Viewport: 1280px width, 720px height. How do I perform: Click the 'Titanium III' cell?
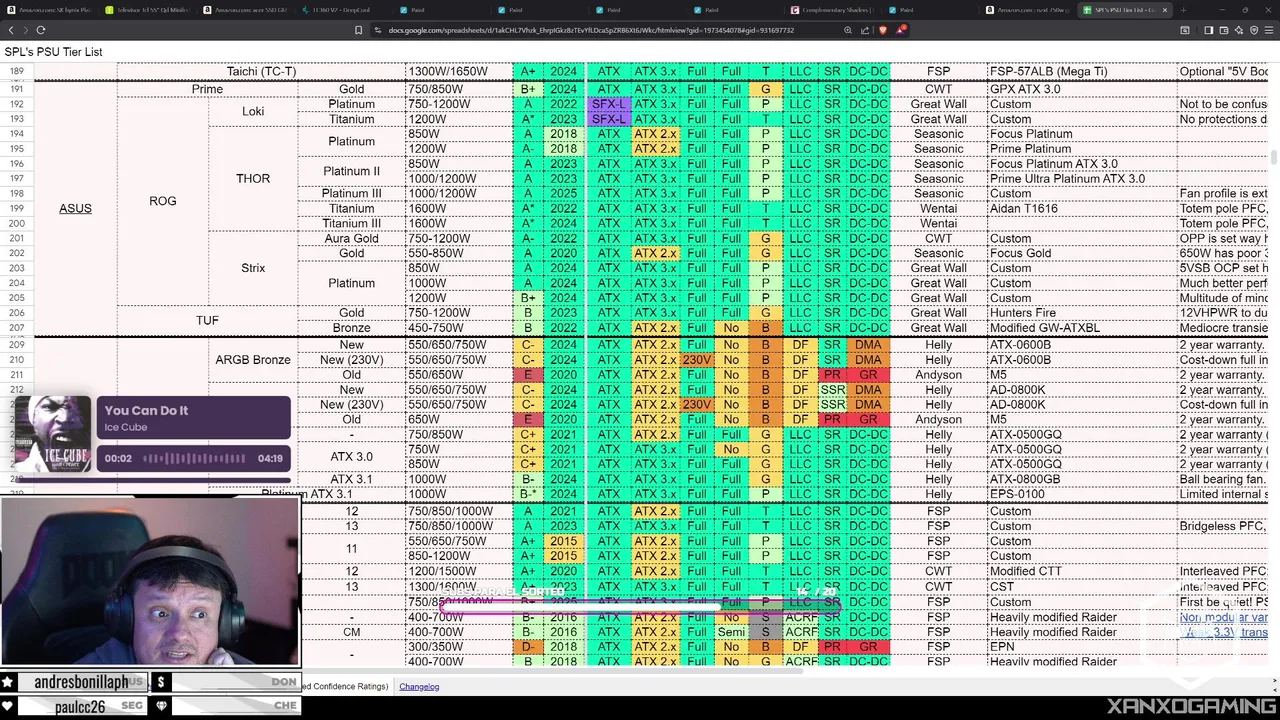[351, 223]
